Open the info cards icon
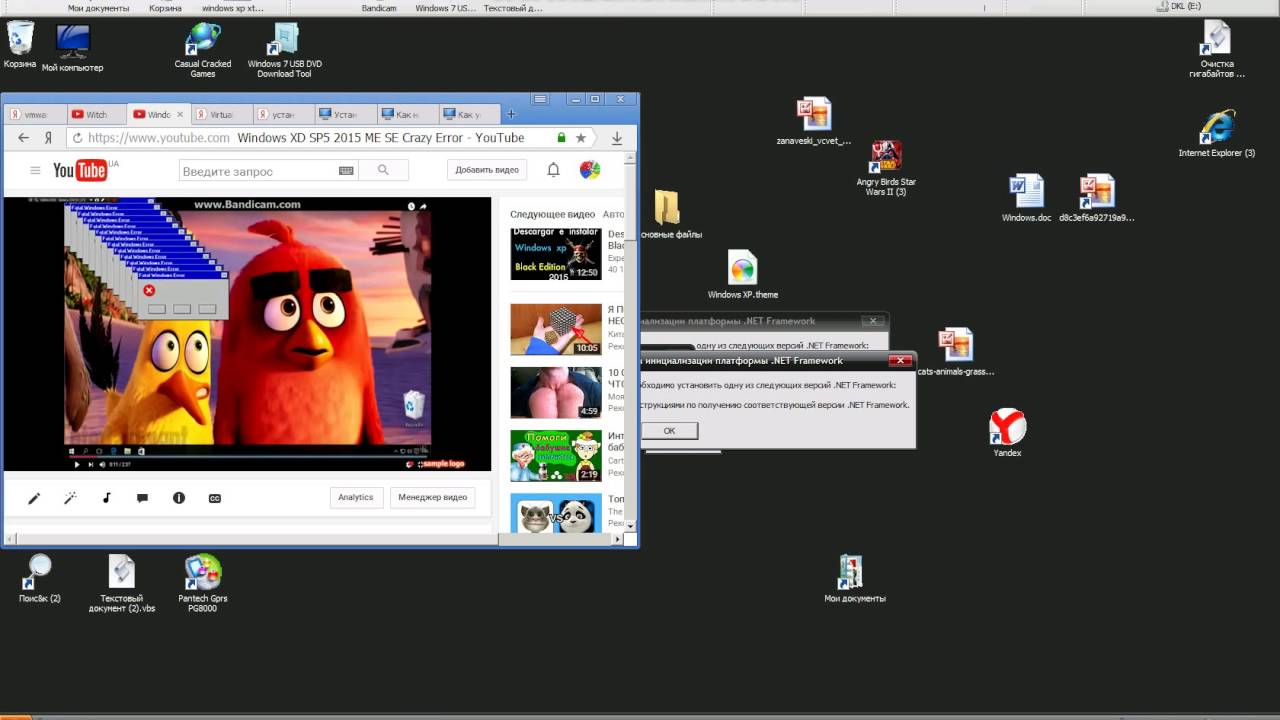 tap(179, 498)
